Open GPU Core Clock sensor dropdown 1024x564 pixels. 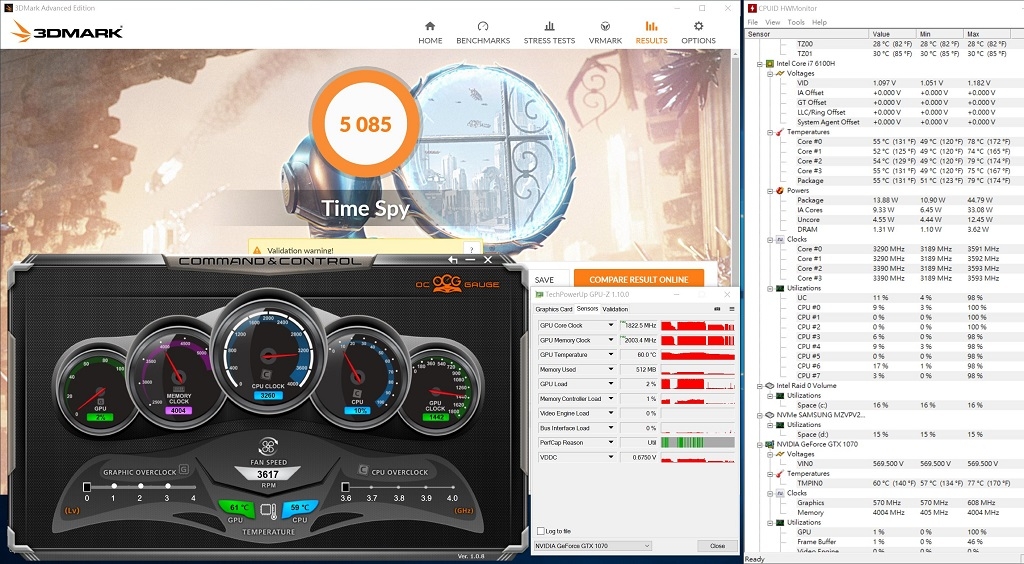click(x=611, y=325)
